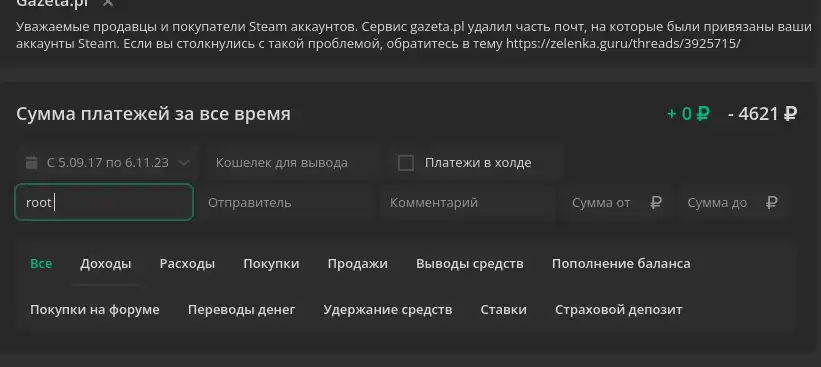Enable the Платежи в холде checkbox
The height and width of the screenshot is (367, 821).
point(406,163)
